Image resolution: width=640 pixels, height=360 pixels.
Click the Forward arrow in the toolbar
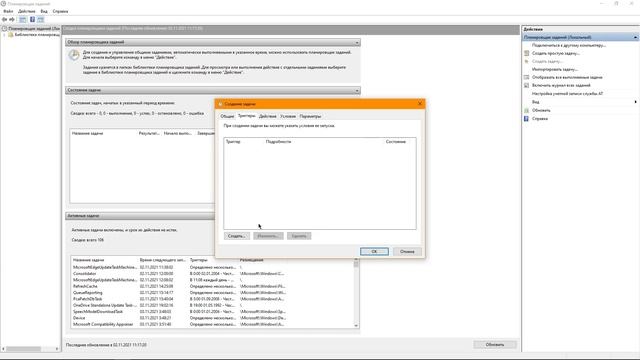click(12, 20)
